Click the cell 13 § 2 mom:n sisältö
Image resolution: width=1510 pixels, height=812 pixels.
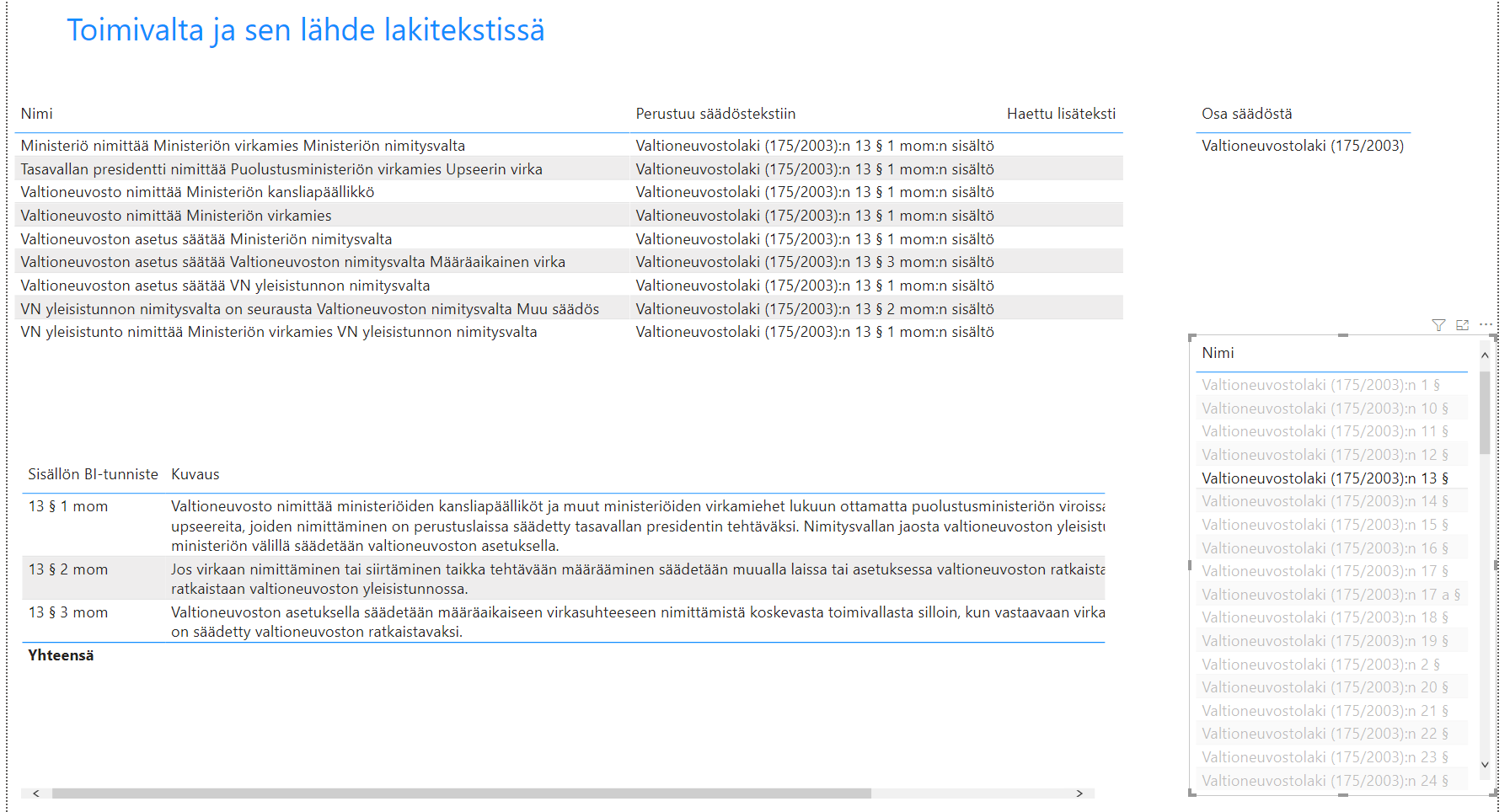click(x=815, y=309)
